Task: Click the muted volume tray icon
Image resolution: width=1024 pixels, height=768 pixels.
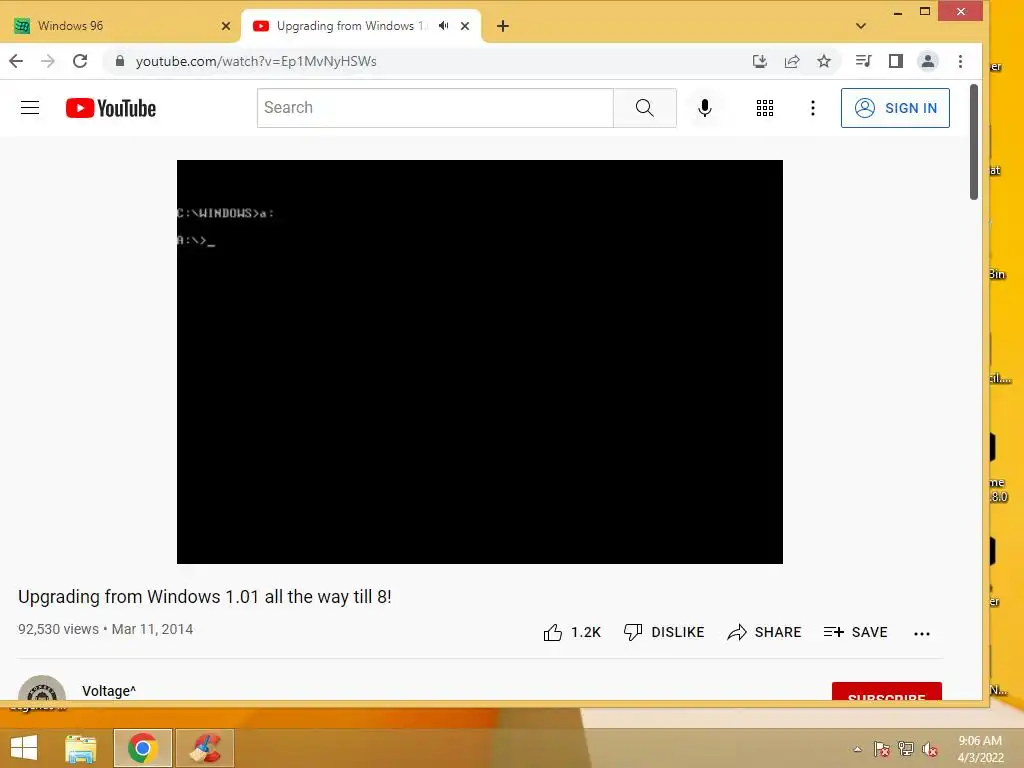Action: coord(929,749)
